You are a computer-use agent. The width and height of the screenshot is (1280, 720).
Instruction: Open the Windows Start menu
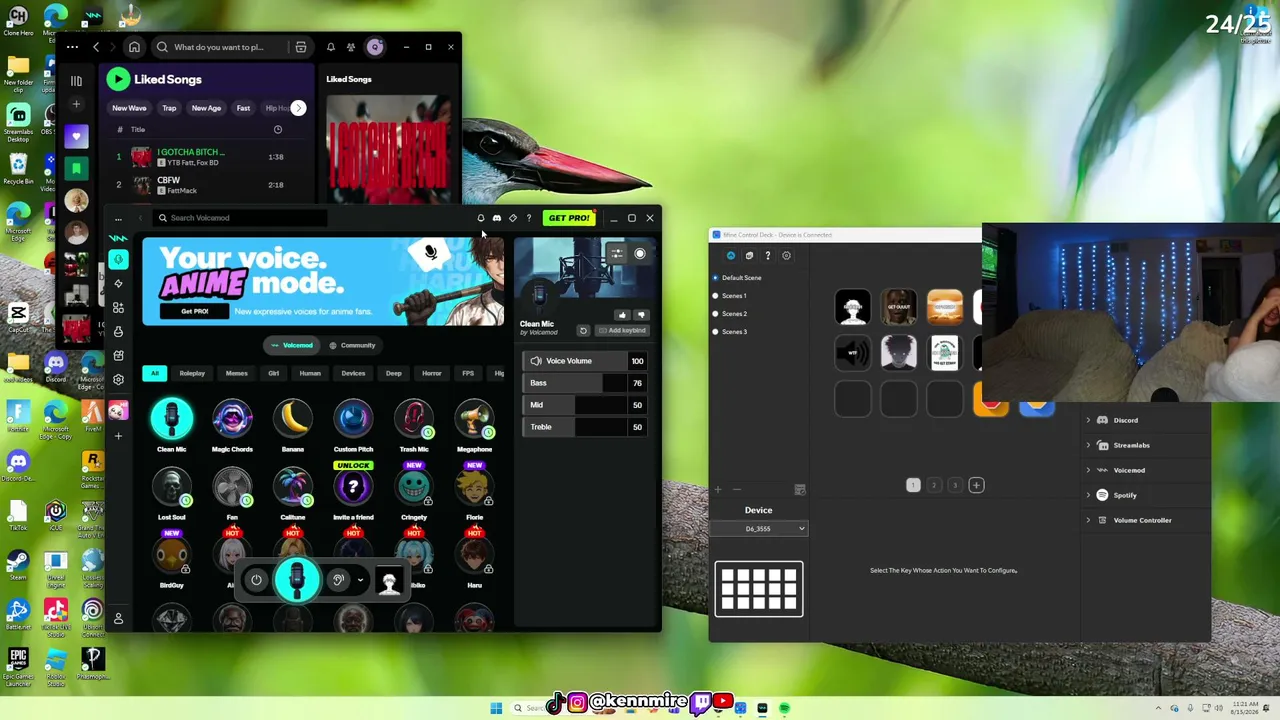[496, 708]
